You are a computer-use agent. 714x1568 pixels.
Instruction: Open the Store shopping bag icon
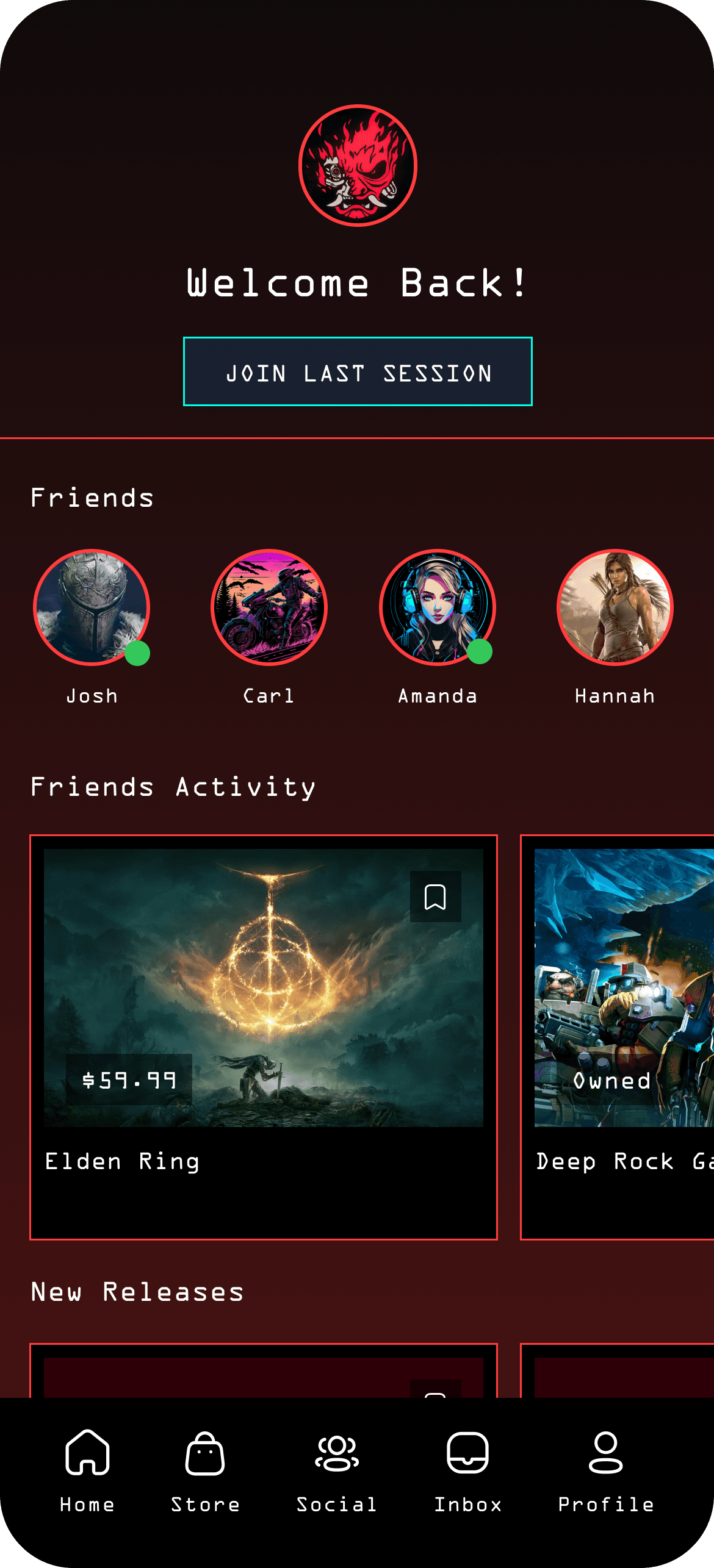[x=205, y=1453]
